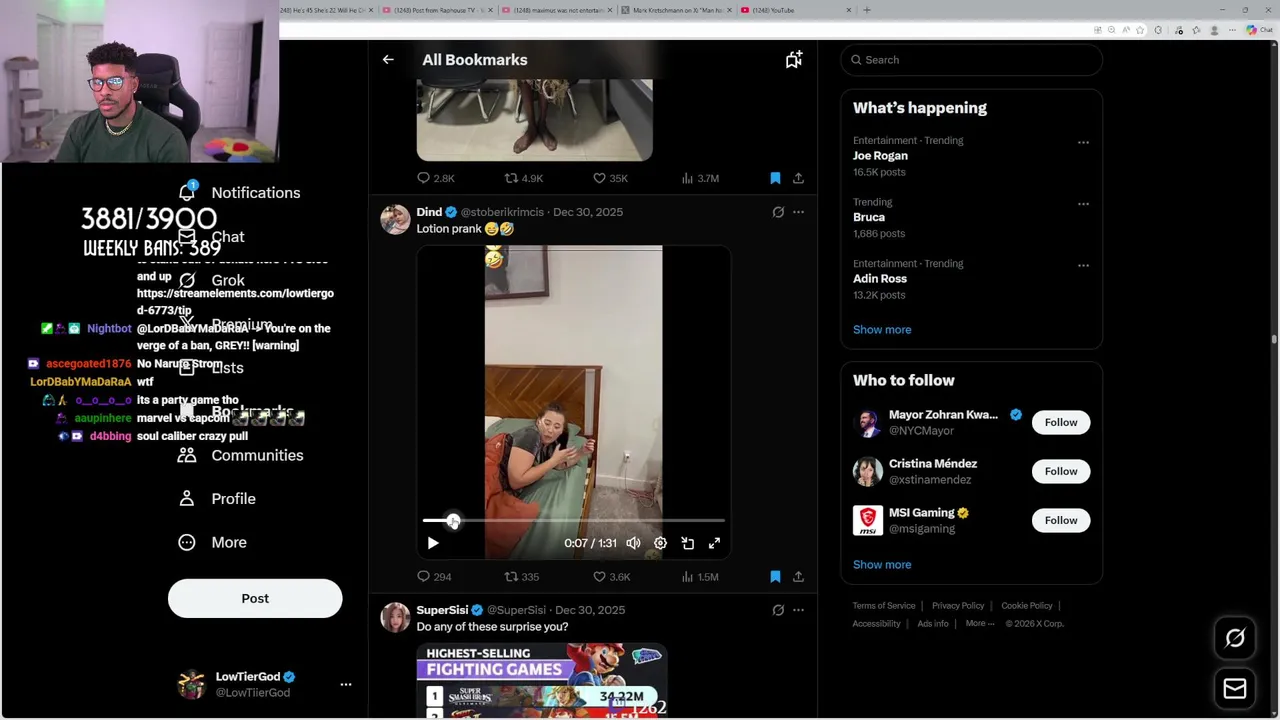The width and height of the screenshot is (1280, 720).
Task: Open SuperSisi's profile avatar
Action: coord(395,618)
